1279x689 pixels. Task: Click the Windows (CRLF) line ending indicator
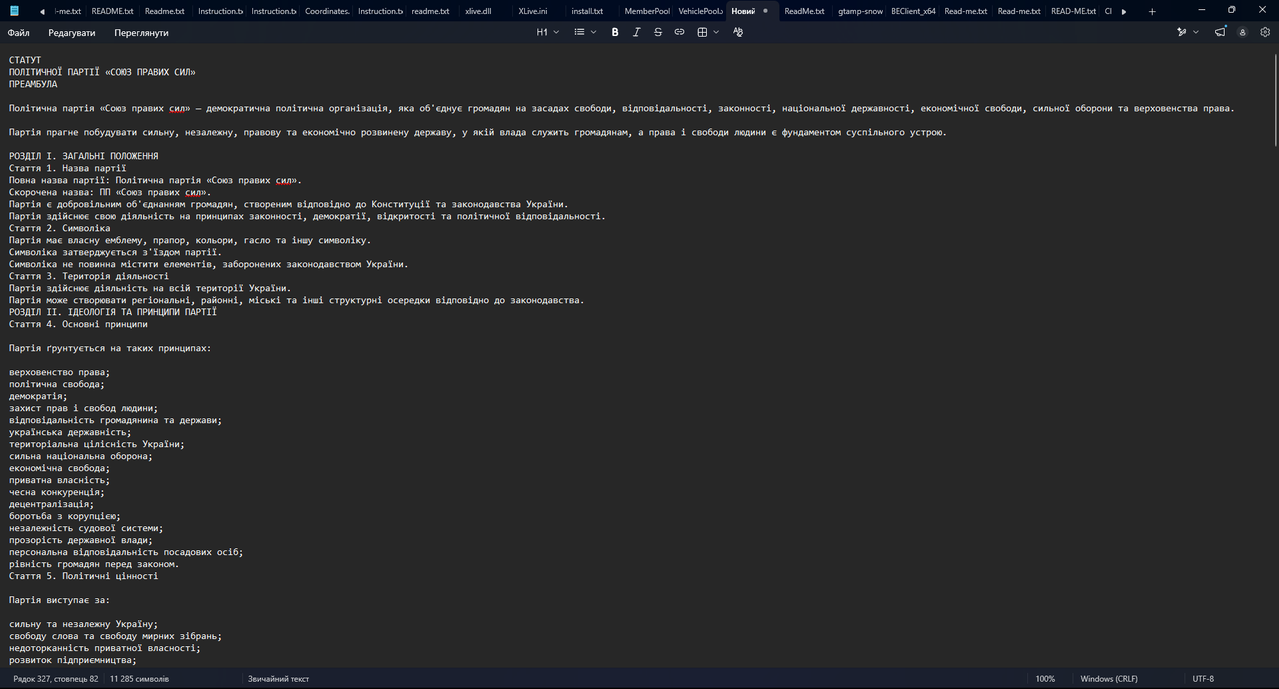coord(1109,679)
